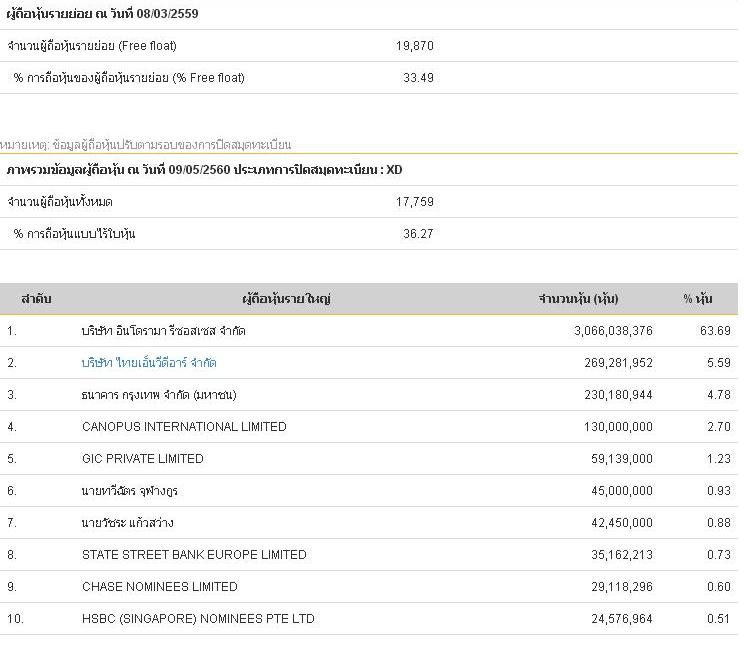Image resolution: width=744 pixels, height=649 pixels.
Task: Click the สำดับ rank column header
Action: (36, 299)
